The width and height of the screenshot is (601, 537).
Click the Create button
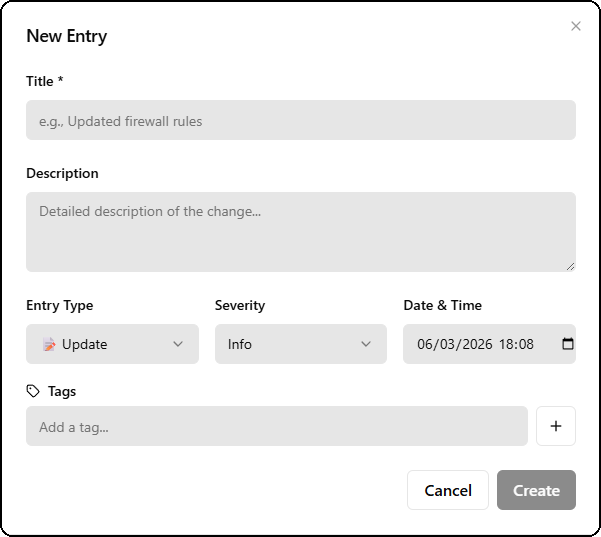pyautogui.click(x=536, y=490)
